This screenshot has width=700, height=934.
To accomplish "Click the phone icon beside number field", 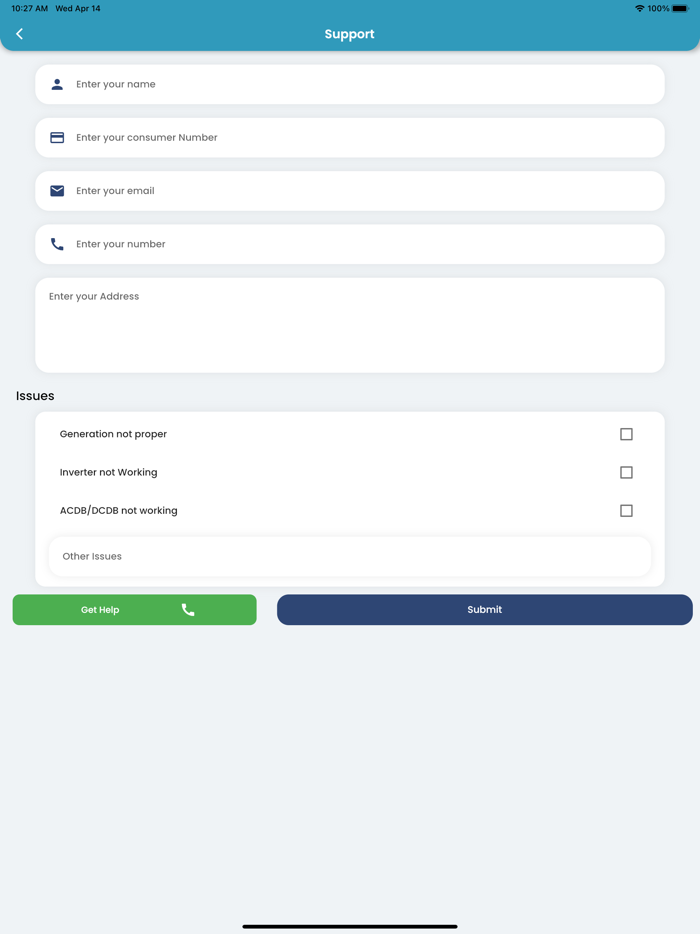I will point(57,244).
